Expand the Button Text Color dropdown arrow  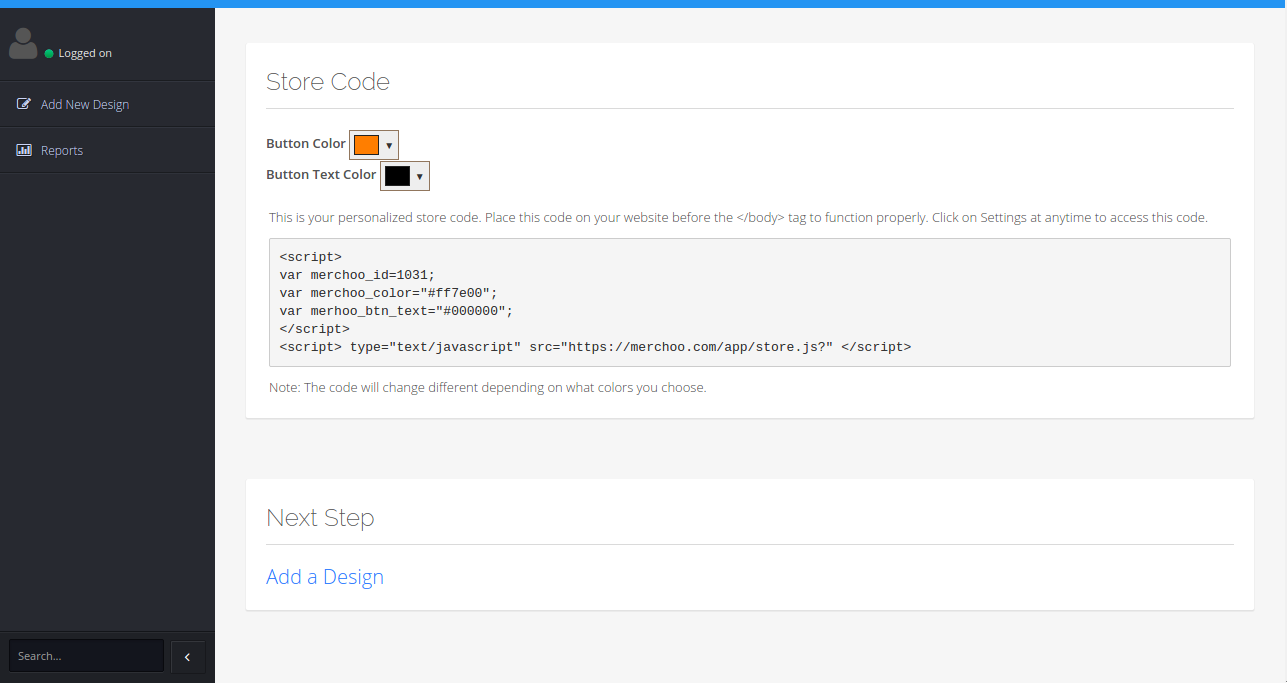tap(420, 176)
